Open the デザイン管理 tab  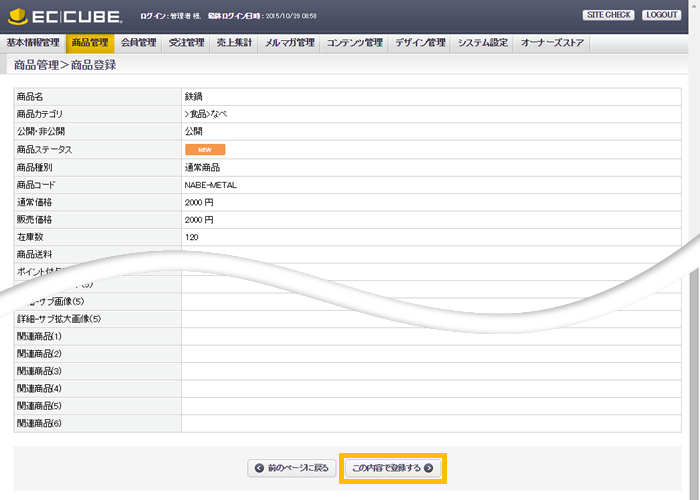coord(420,43)
